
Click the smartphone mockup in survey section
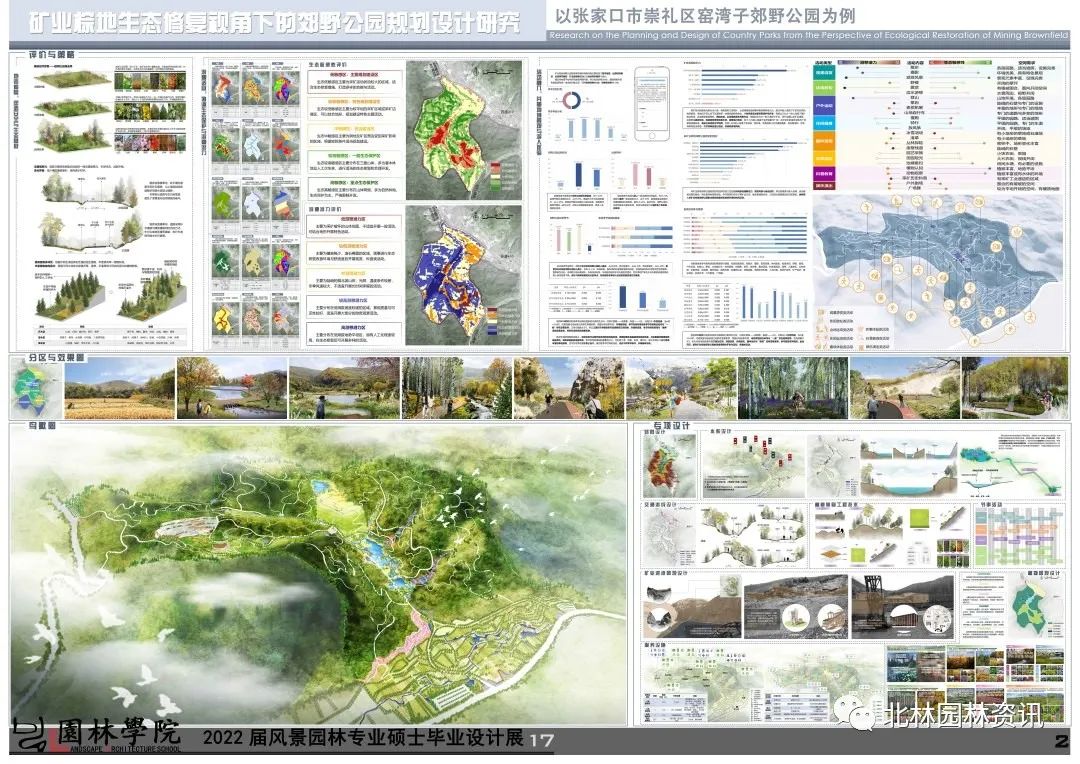[653, 104]
